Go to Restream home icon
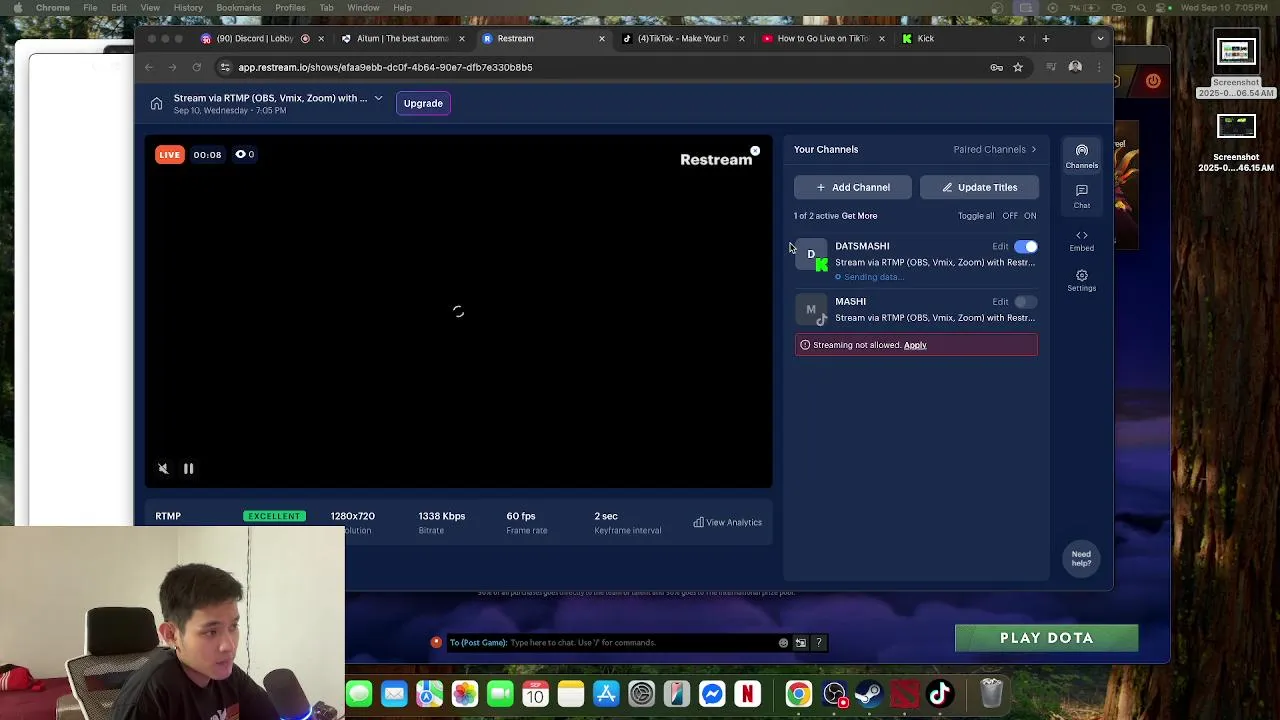 (156, 104)
